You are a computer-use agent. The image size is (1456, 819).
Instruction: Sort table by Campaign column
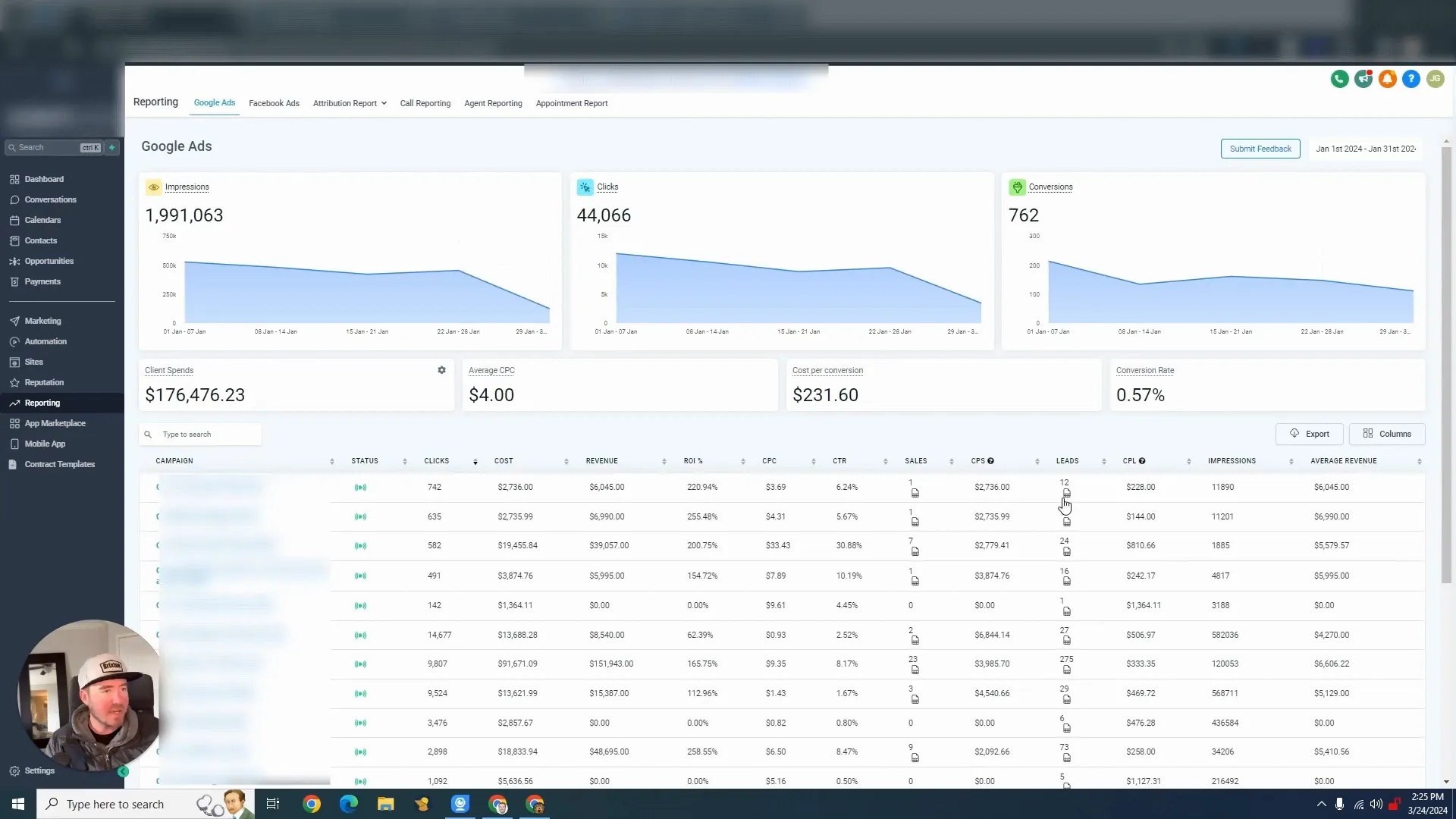[332, 461]
